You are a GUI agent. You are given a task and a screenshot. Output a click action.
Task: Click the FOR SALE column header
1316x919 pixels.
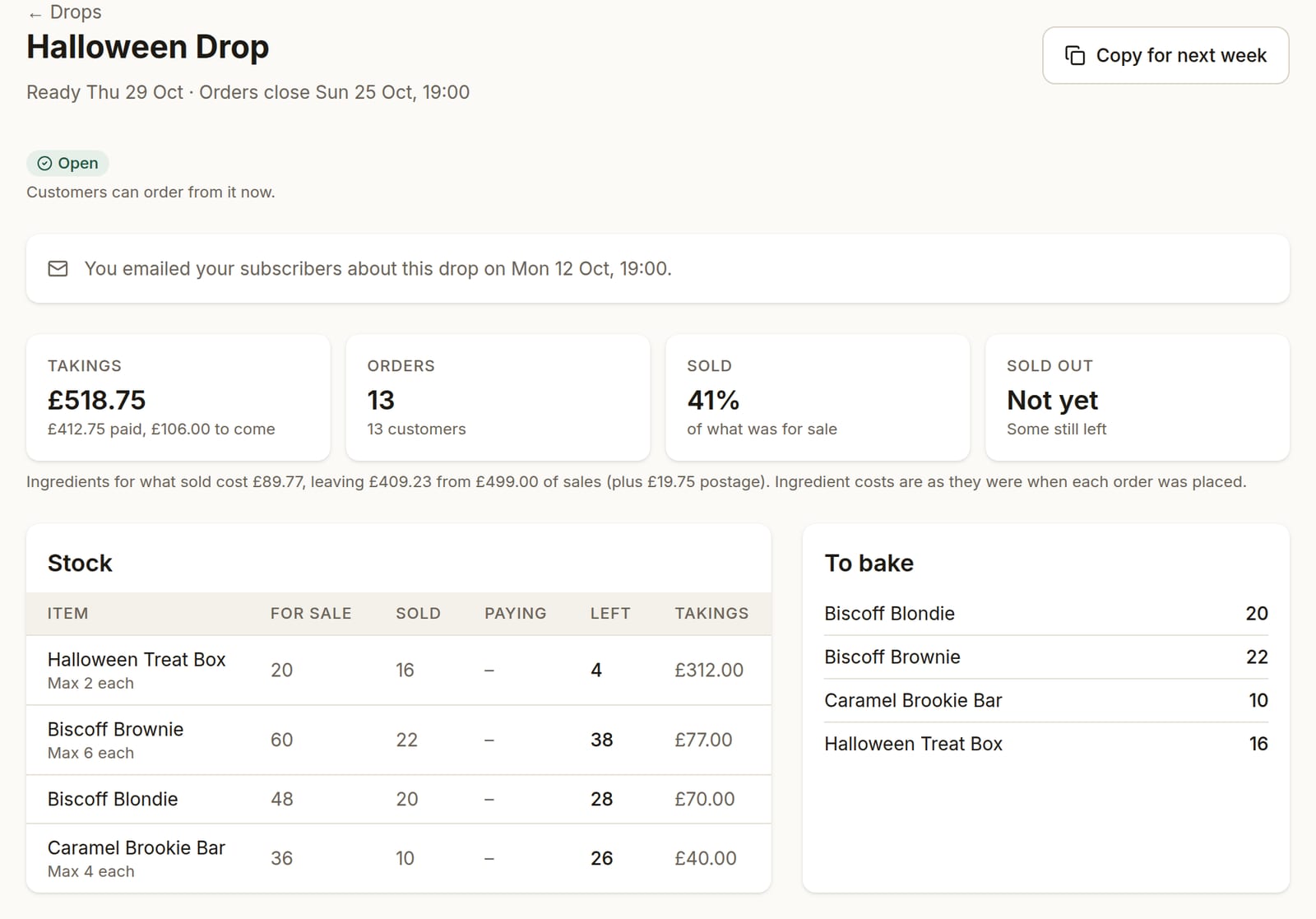click(311, 613)
